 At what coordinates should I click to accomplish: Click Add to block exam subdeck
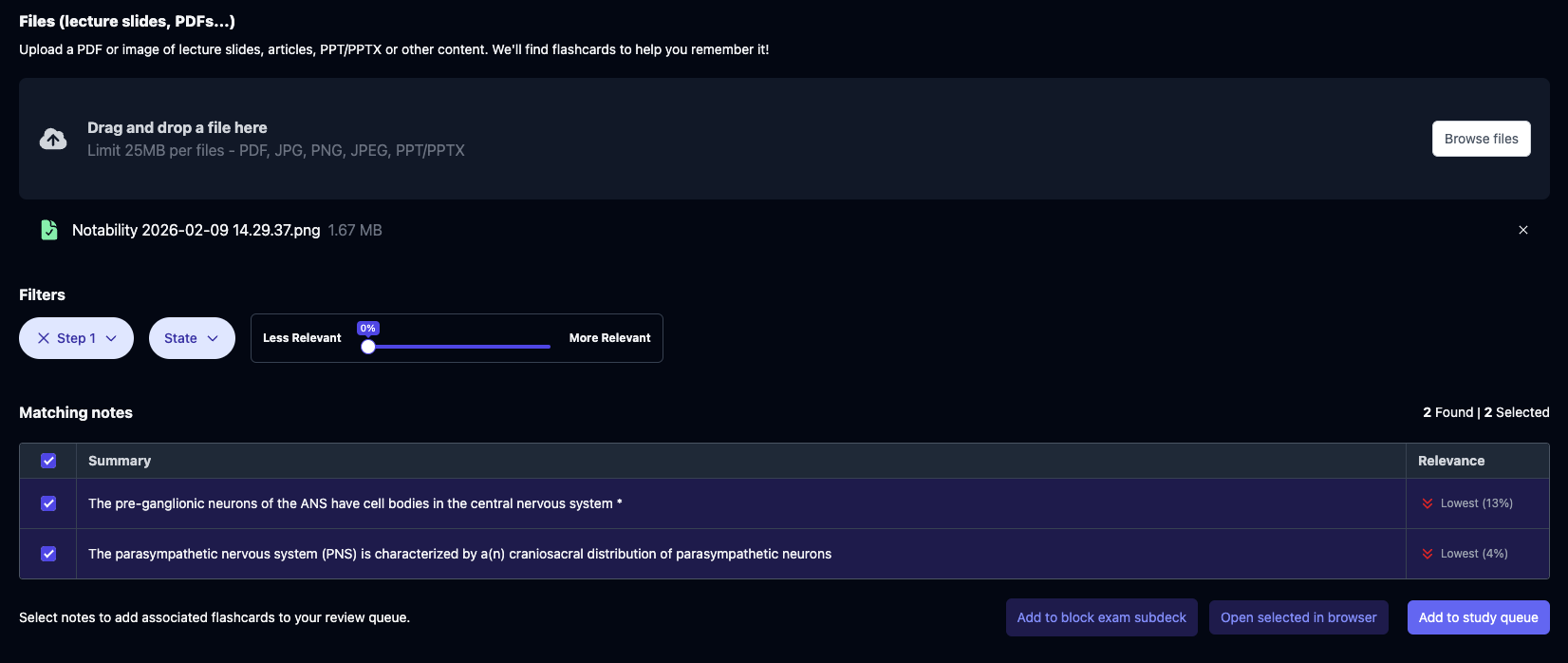click(x=1101, y=617)
